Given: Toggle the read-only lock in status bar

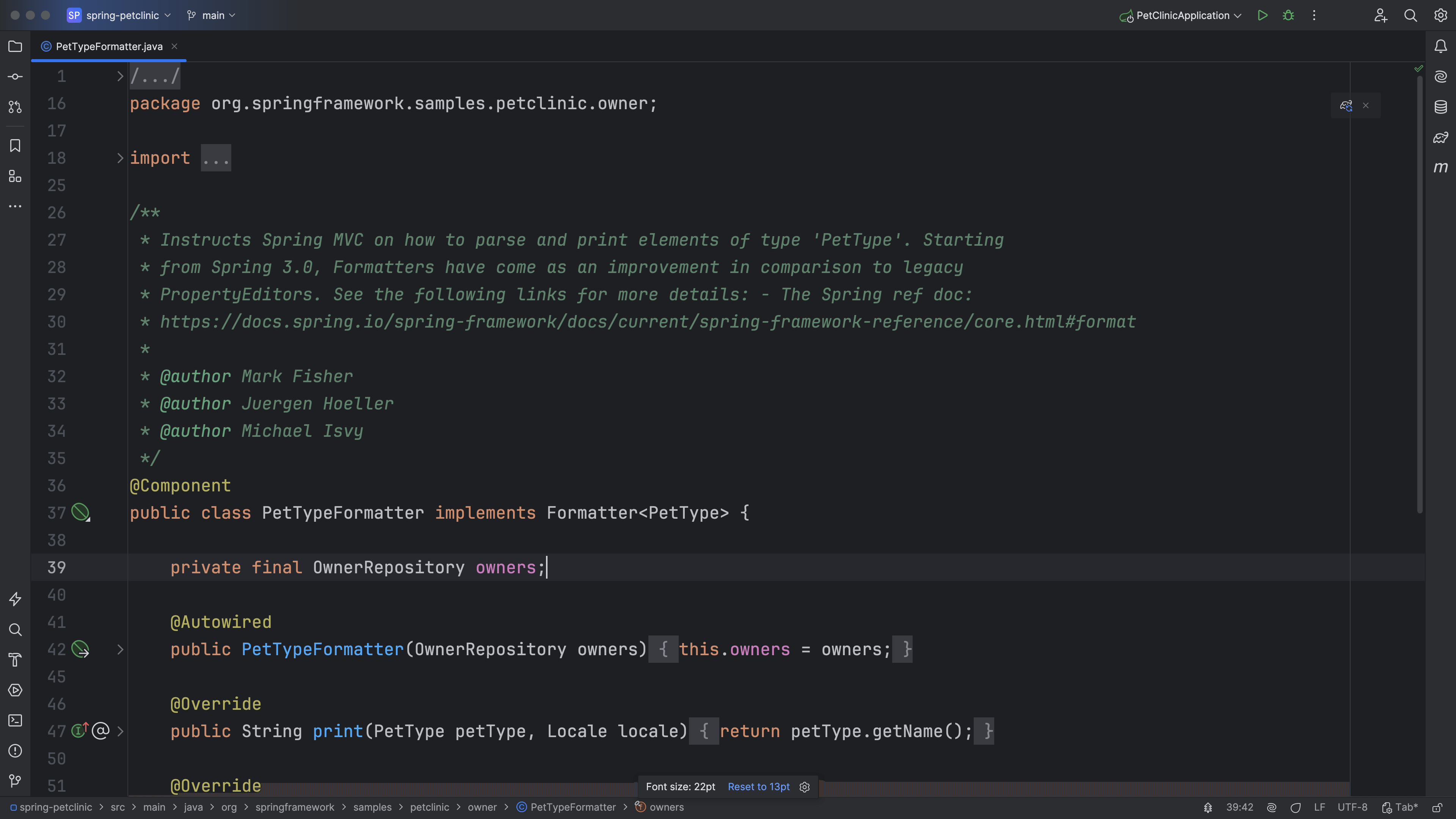Looking at the screenshot, I should click(1437, 807).
